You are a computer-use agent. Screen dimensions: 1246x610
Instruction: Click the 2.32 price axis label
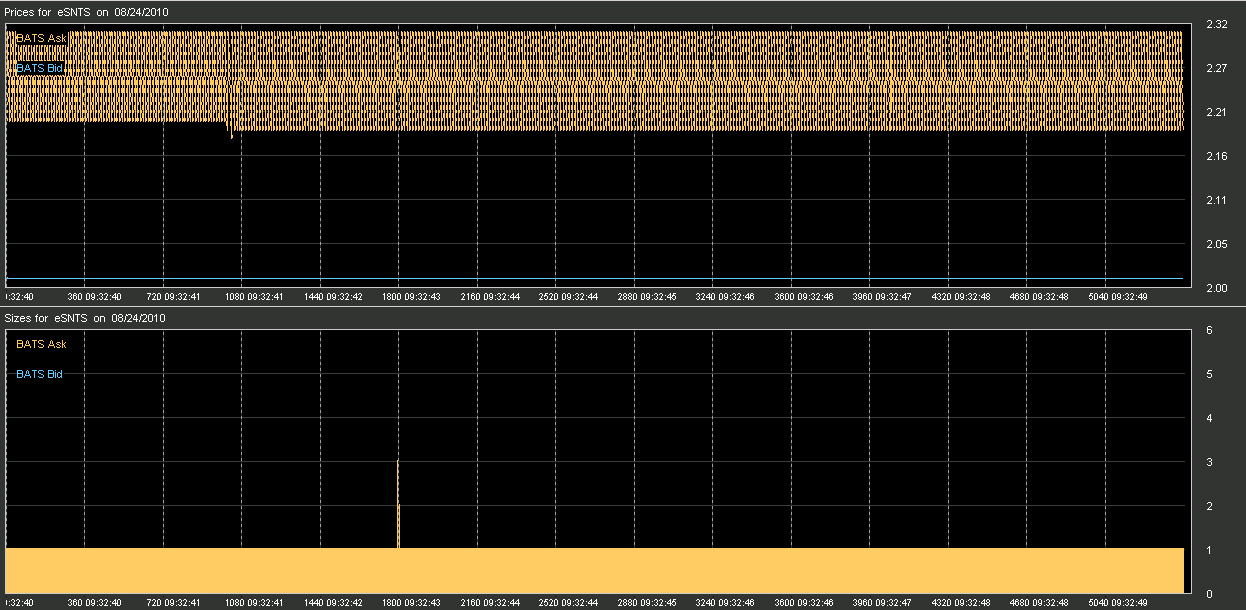(1216, 24)
